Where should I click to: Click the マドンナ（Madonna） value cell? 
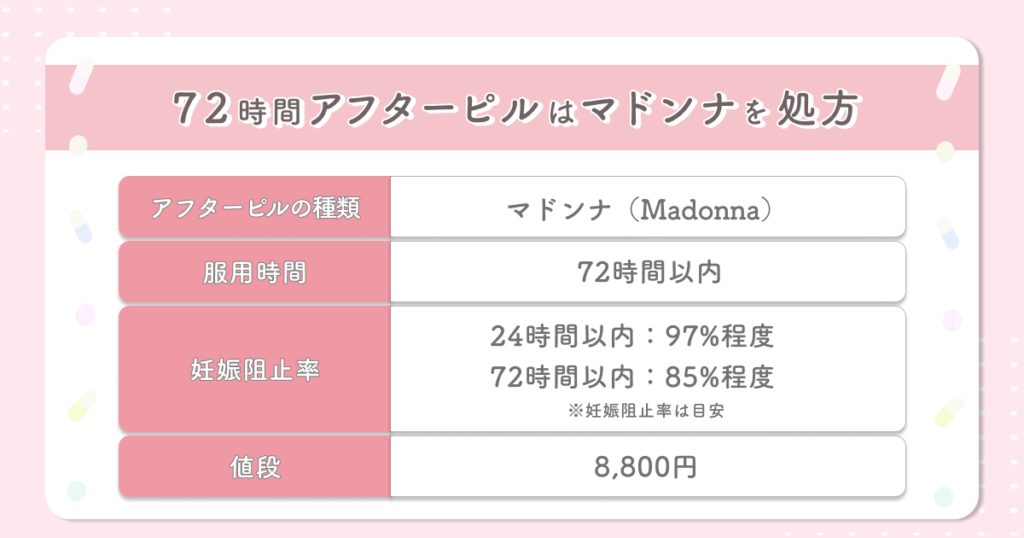tap(648, 207)
